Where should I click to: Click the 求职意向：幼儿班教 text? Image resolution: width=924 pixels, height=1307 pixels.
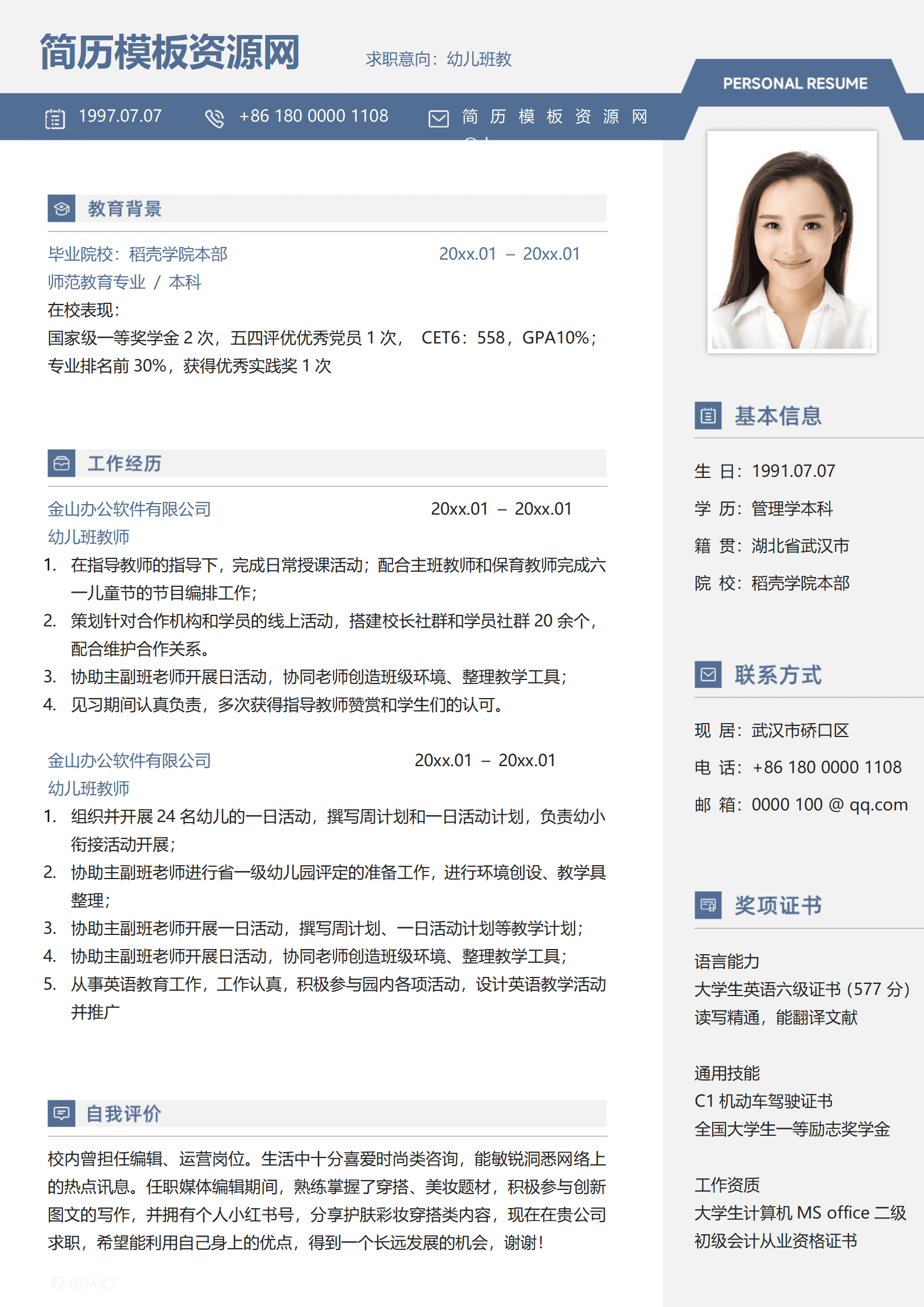coord(438,59)
